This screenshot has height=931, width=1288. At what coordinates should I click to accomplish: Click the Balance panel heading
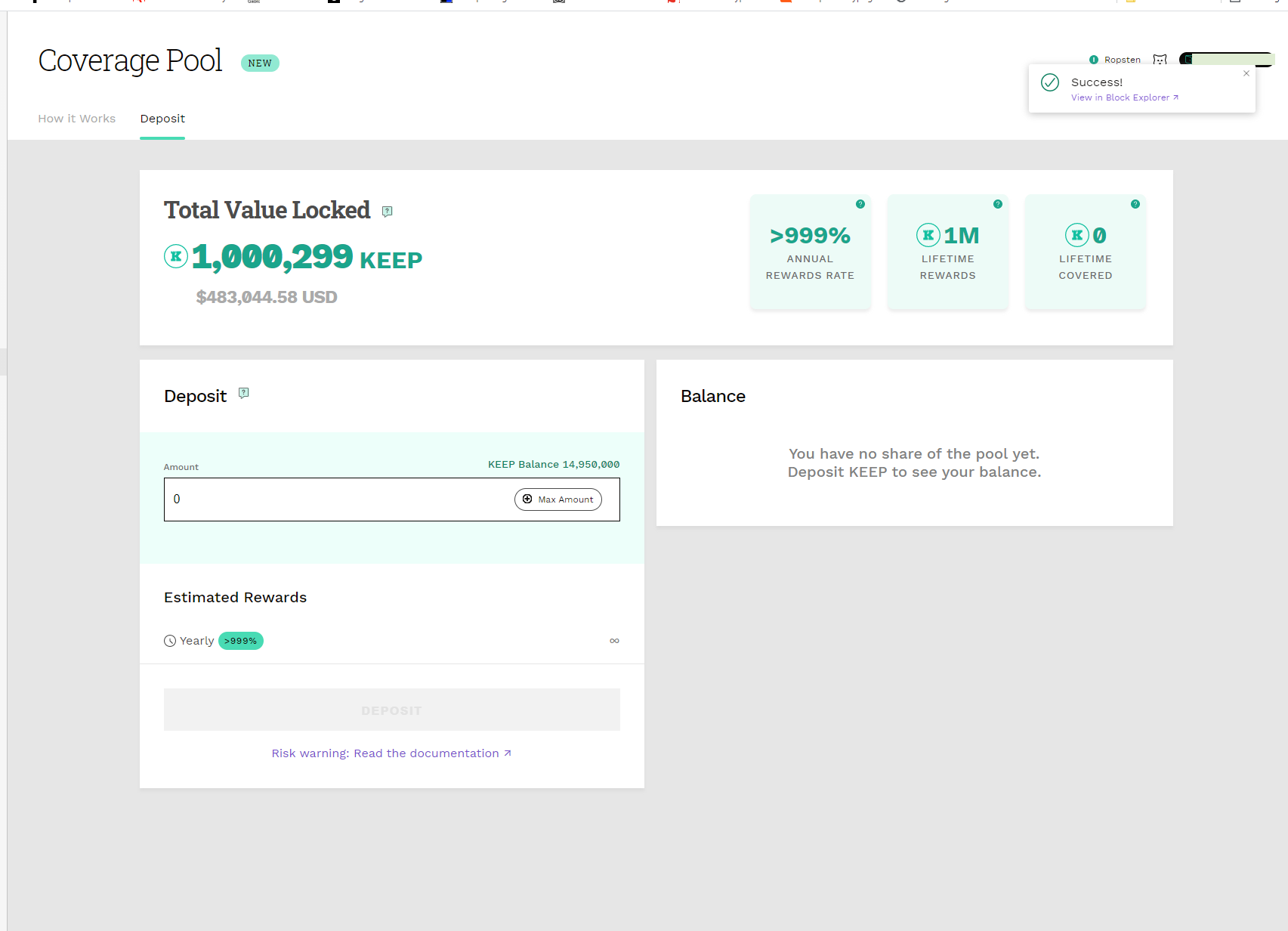click(x=713, y=396)
